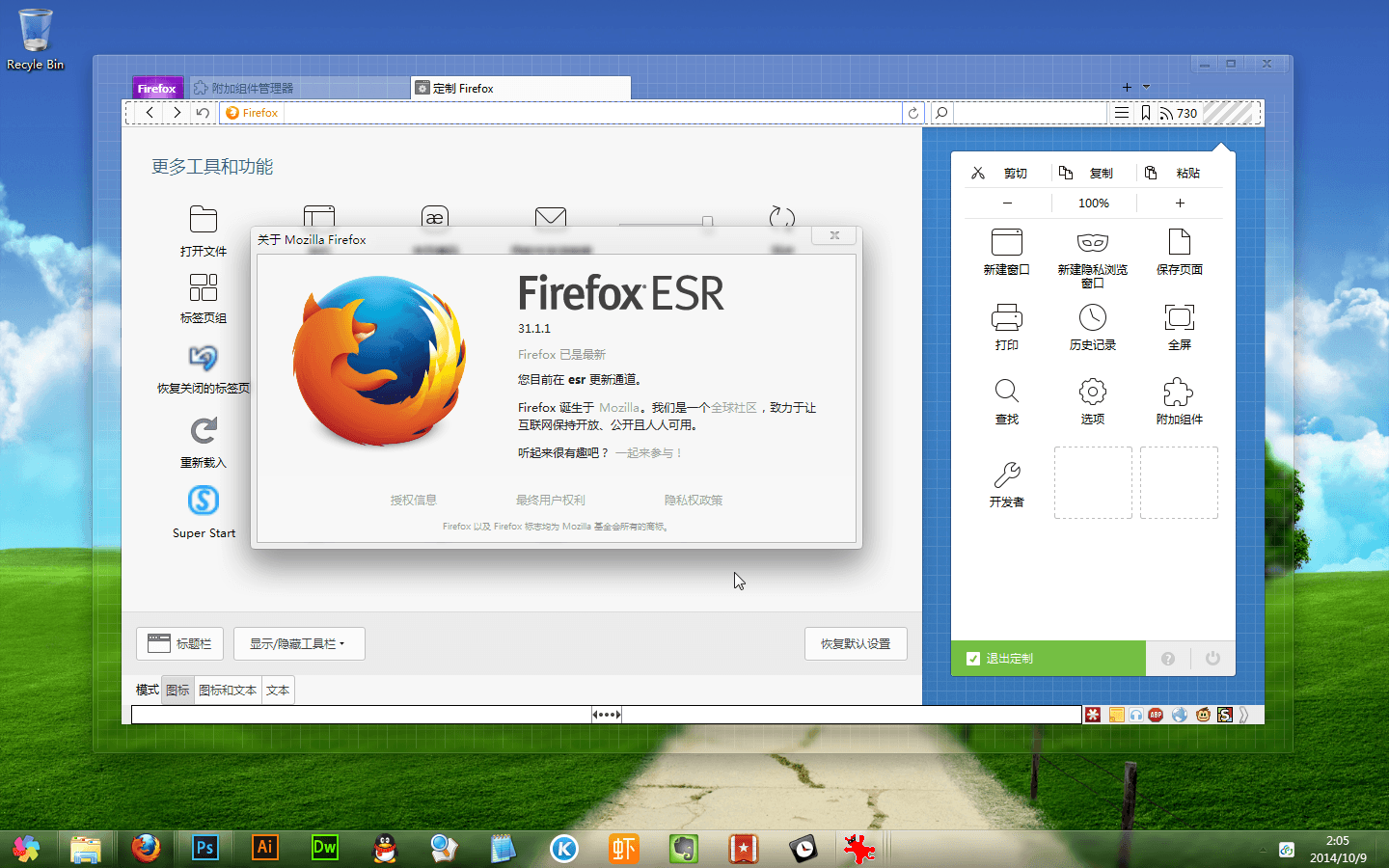Click the new tab plus button
The image size is (1389, 868).
(x=1127, y=87)
